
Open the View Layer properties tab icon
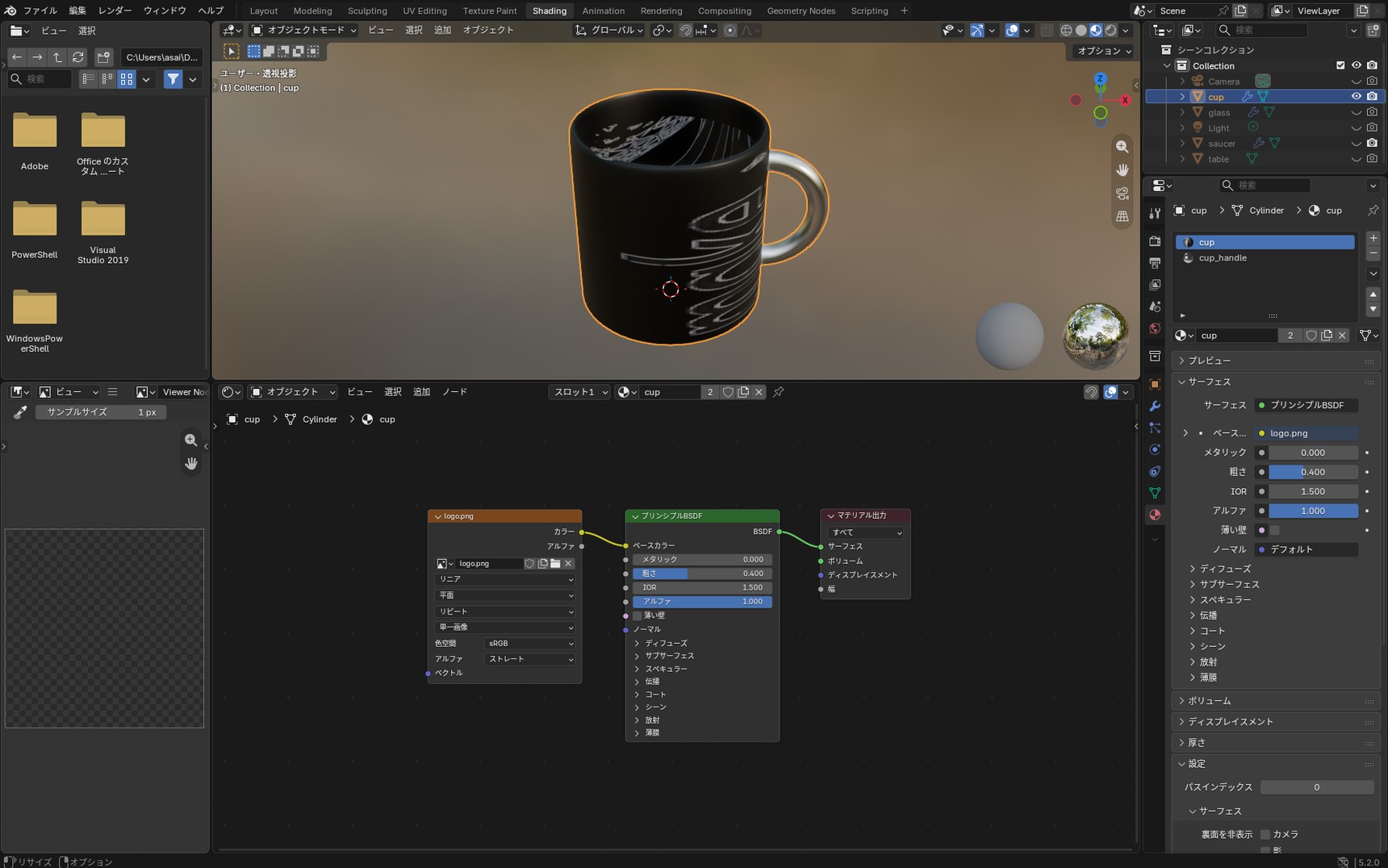[1155, 285]
